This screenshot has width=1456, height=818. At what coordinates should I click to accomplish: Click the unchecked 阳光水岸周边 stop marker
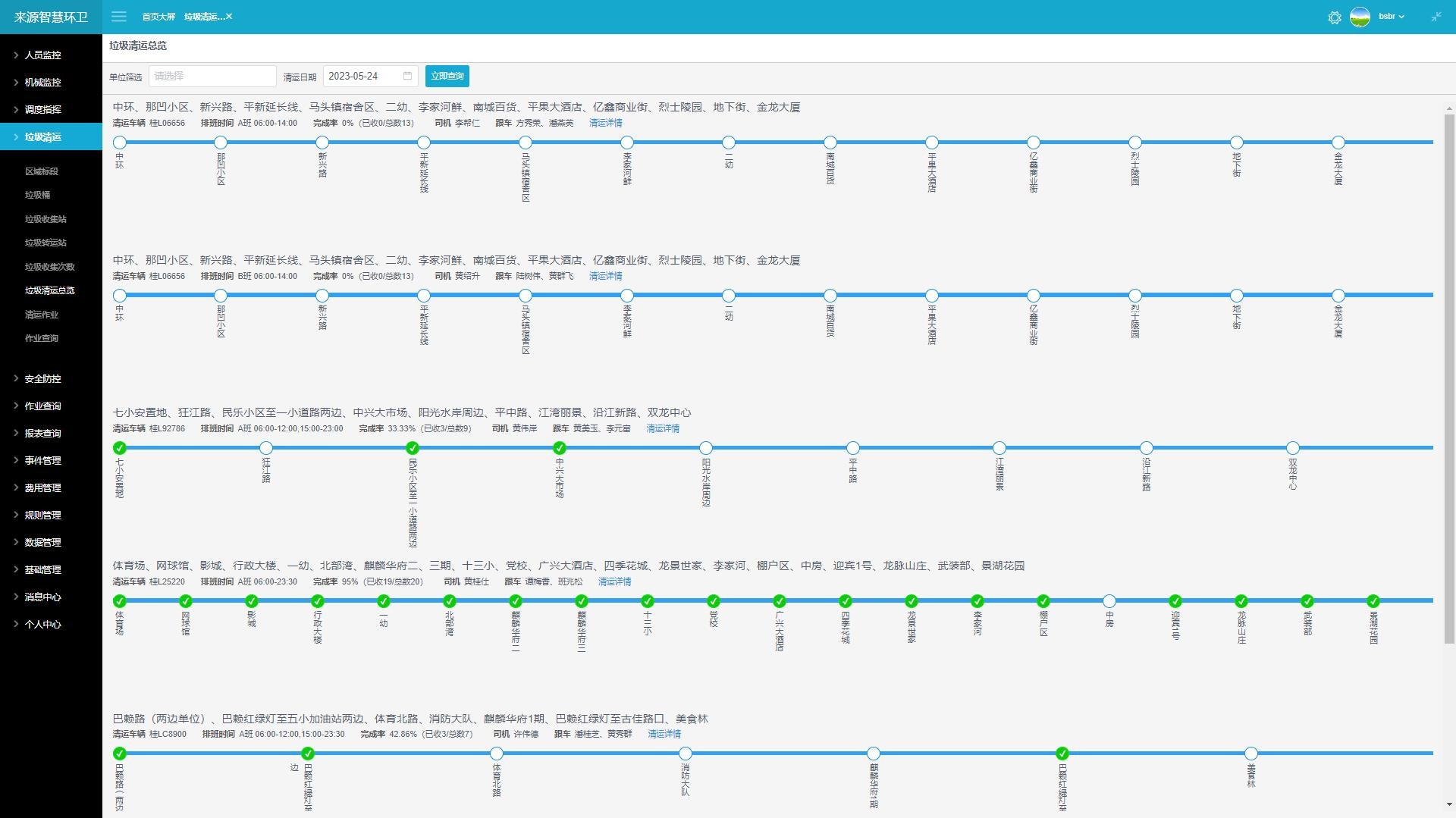point(706,448)
